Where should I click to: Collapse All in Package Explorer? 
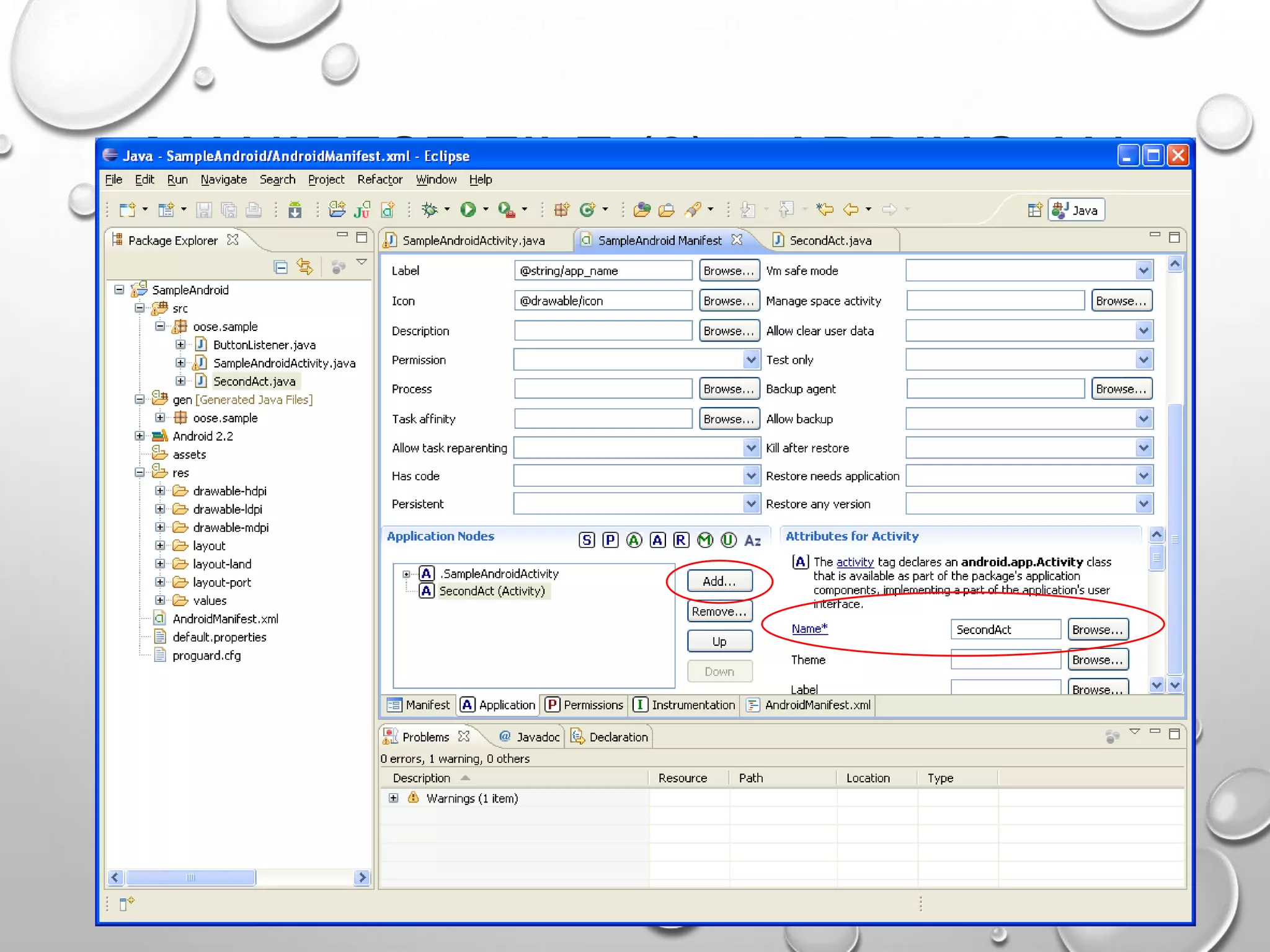pyautogui.click(x=281, y=267)
